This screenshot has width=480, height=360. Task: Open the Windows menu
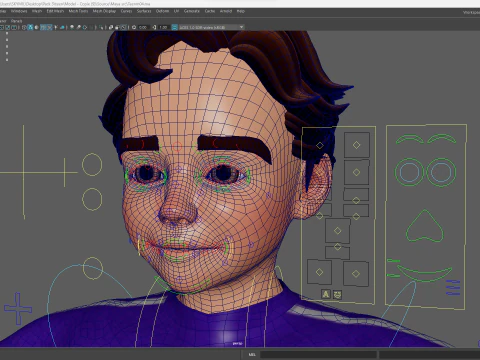coord(19,11)
